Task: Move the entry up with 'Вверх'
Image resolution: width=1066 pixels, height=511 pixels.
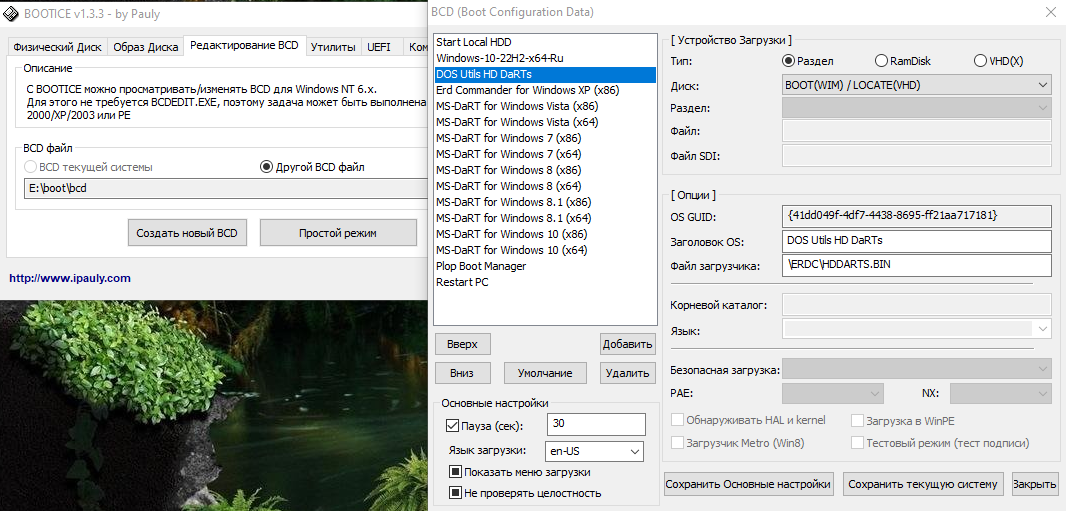Action: click(x=462, y=344)
